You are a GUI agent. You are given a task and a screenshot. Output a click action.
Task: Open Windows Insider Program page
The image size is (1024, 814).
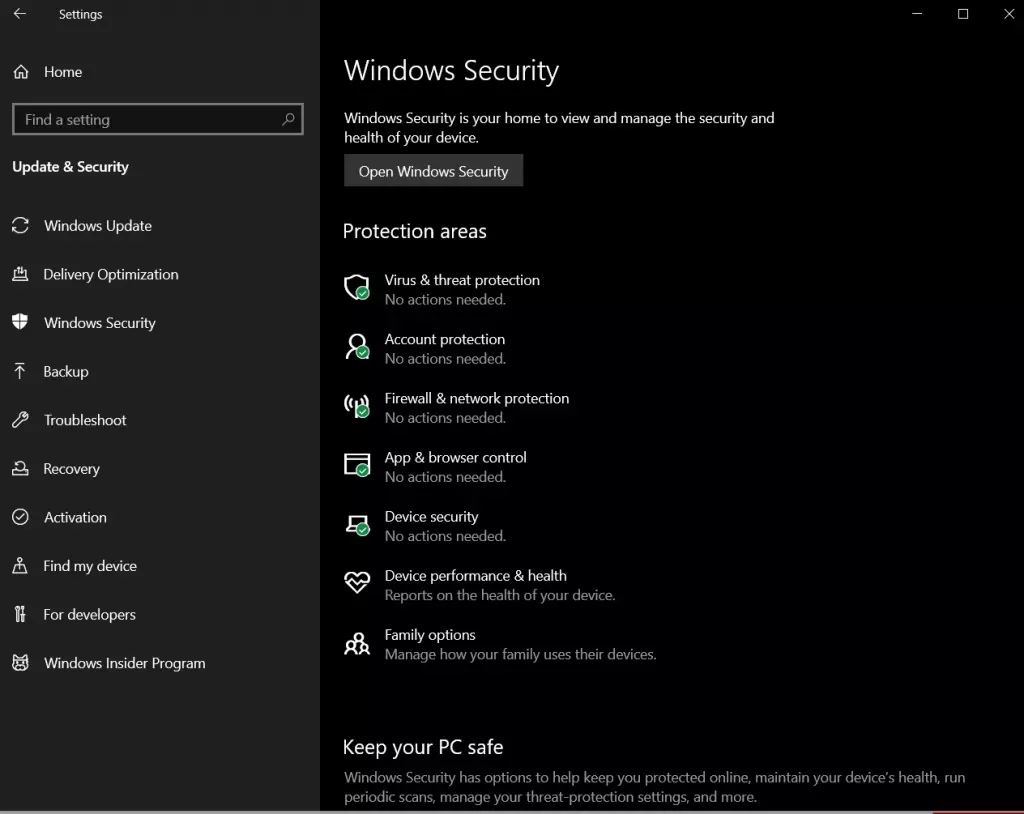pos(125,663)
